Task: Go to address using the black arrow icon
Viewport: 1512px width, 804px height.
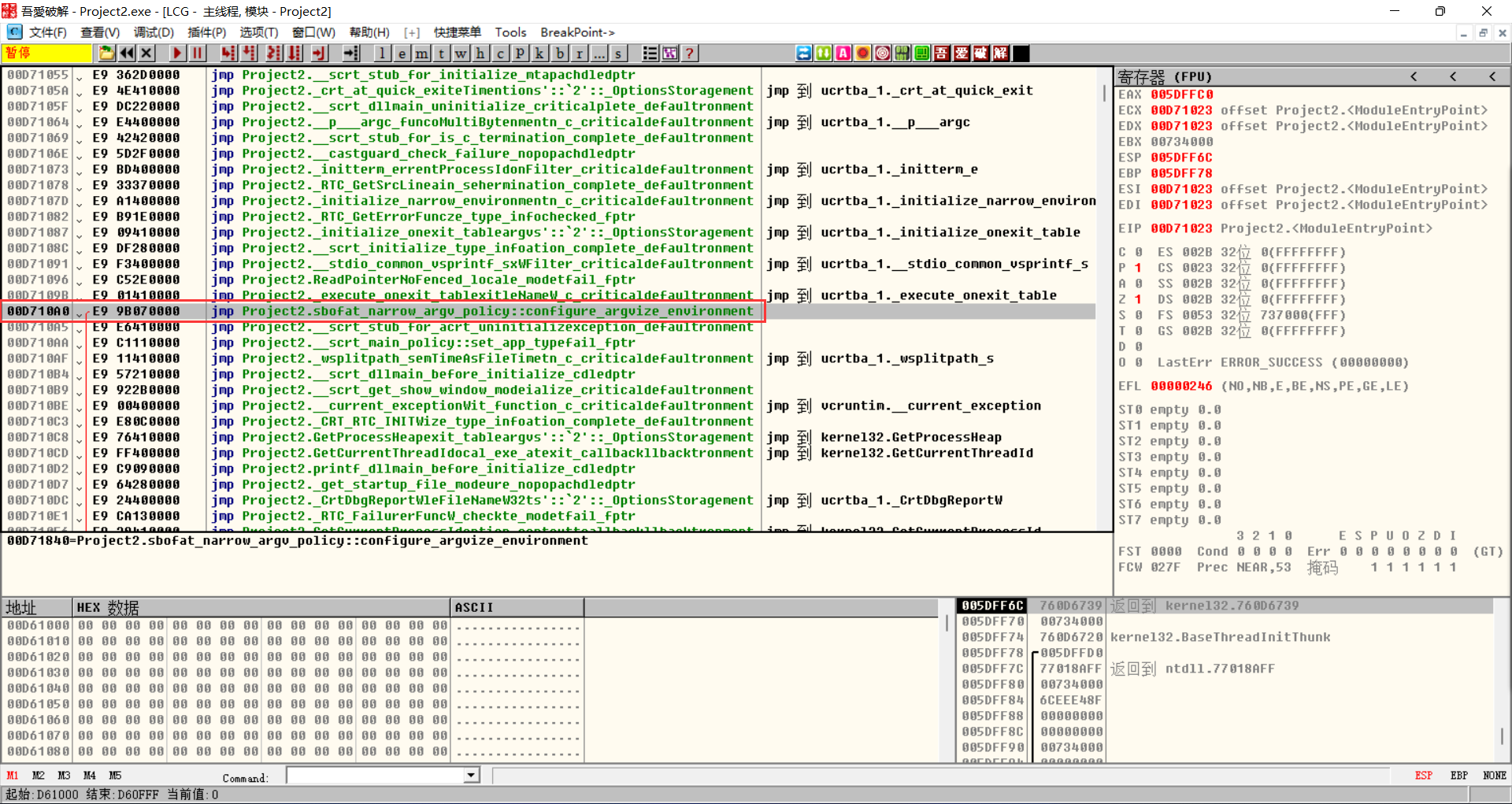Action: click(x=351, y=53)
